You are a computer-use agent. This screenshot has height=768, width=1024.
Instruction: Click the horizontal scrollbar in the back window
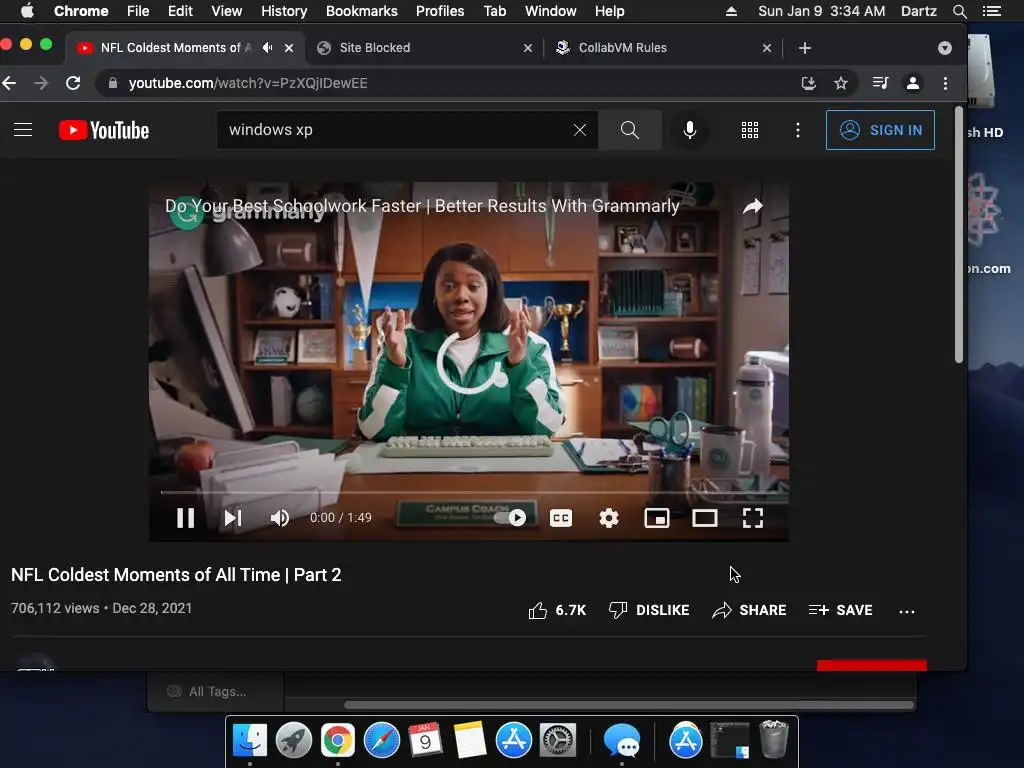(x=628, y=705)
